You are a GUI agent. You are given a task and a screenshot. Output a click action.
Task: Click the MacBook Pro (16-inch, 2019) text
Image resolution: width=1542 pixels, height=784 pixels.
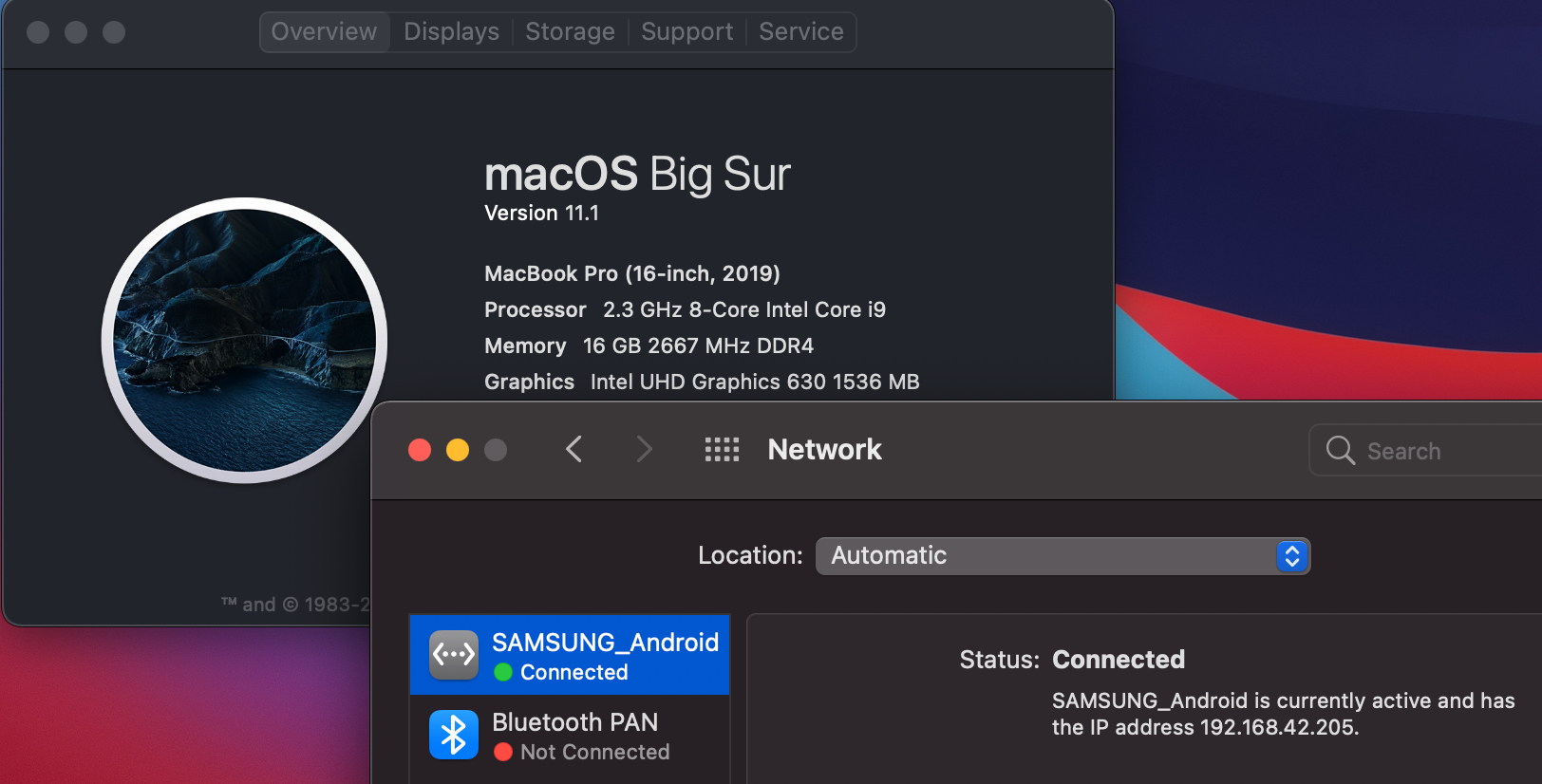point(632,273)
